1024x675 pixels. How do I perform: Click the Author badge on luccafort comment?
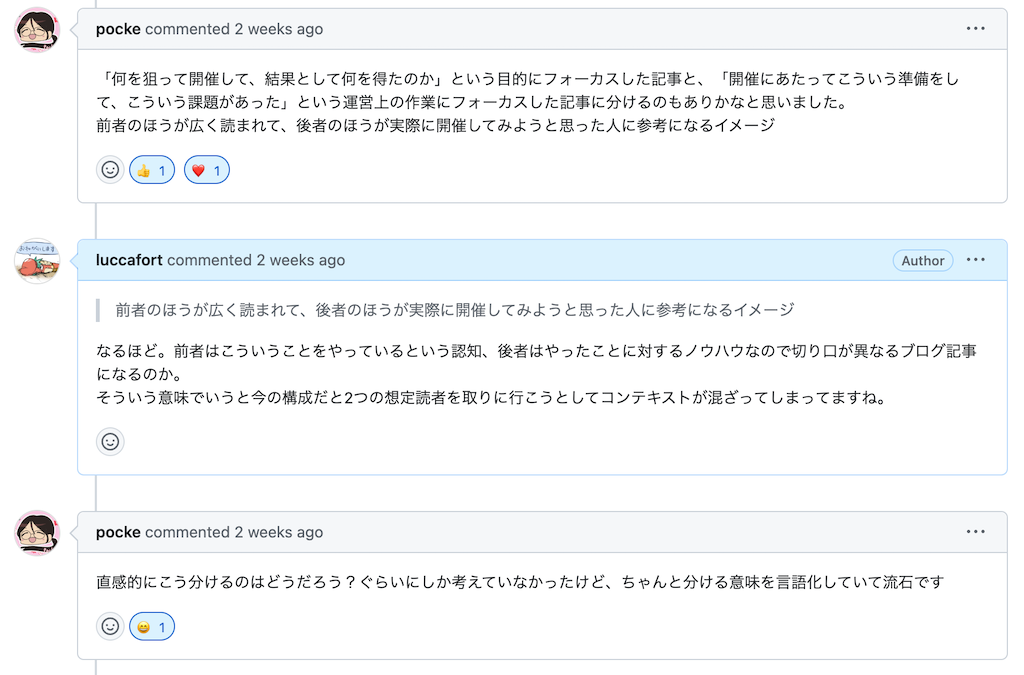pos(923,260)
